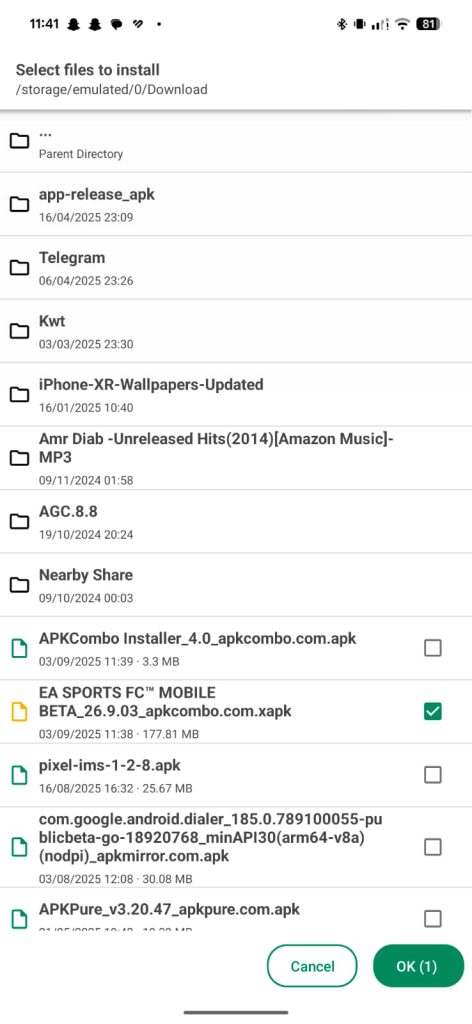Tap '16/08/2025 16:32 · 25.67 MB' details
Viewport: 472px width, 1024px height.
116,788
